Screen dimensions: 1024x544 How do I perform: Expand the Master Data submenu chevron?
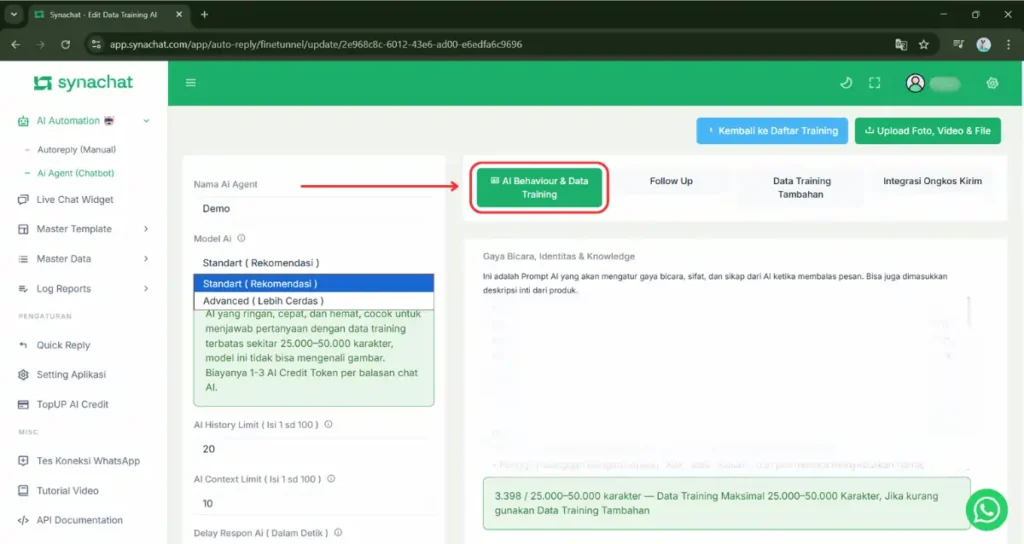click(146, 259)
